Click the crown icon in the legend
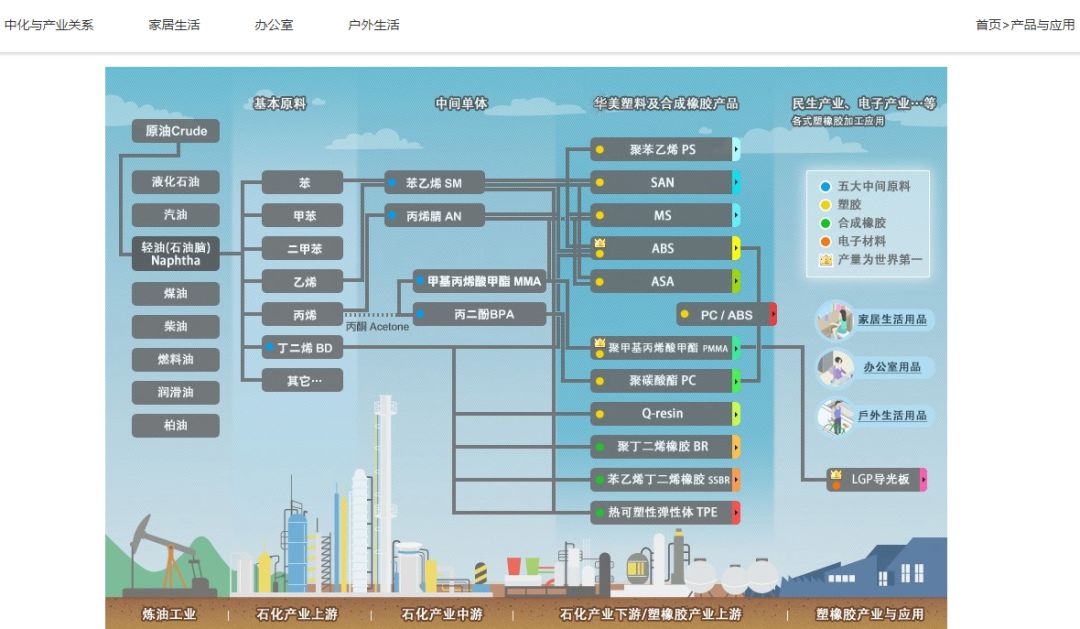Image resolution: width=1080 pixels, height=629 pixels. [825, 260]
